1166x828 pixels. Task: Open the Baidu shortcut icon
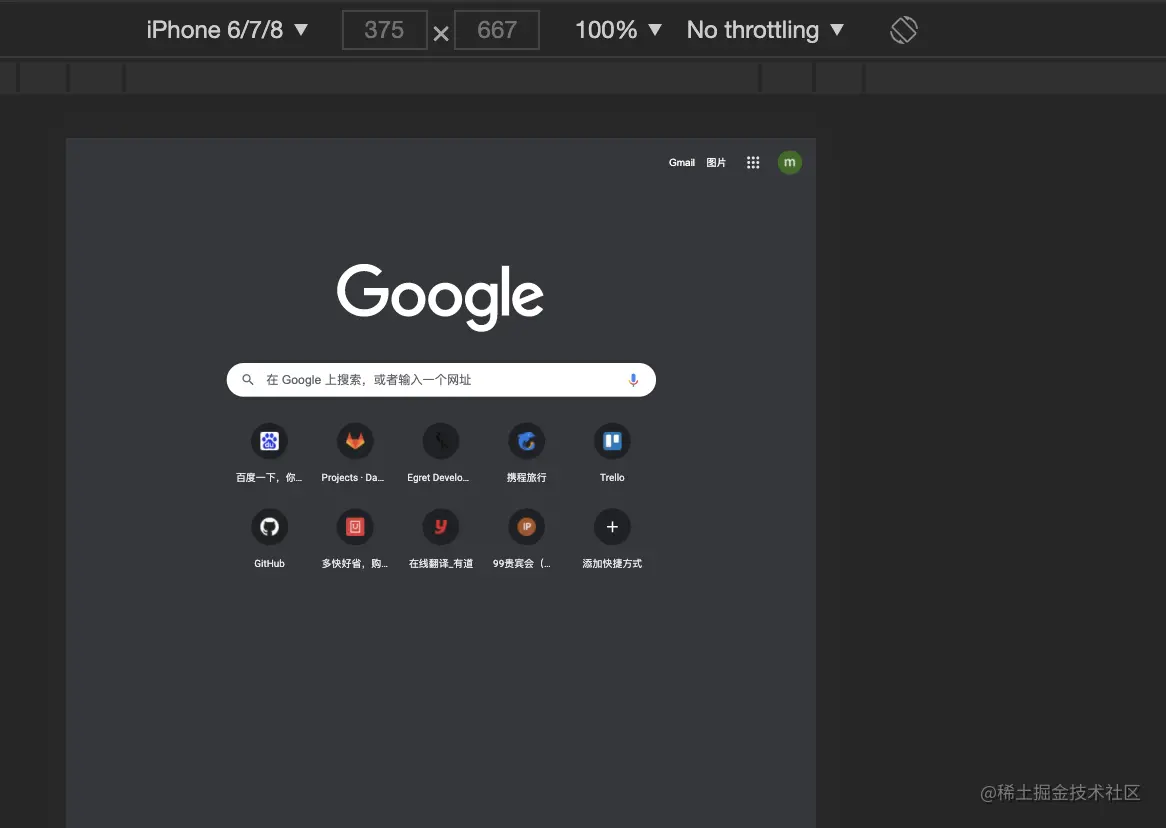click(269, 441)
